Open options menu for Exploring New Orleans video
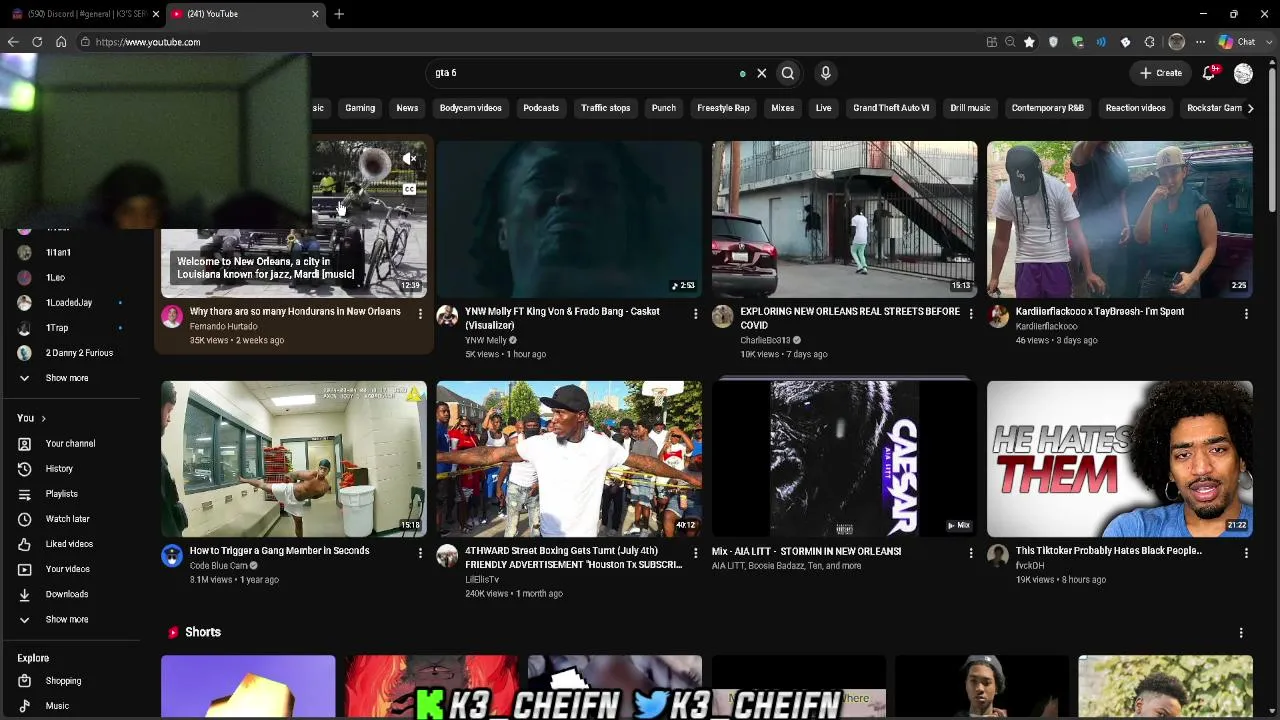 click(x=970, y=314)
